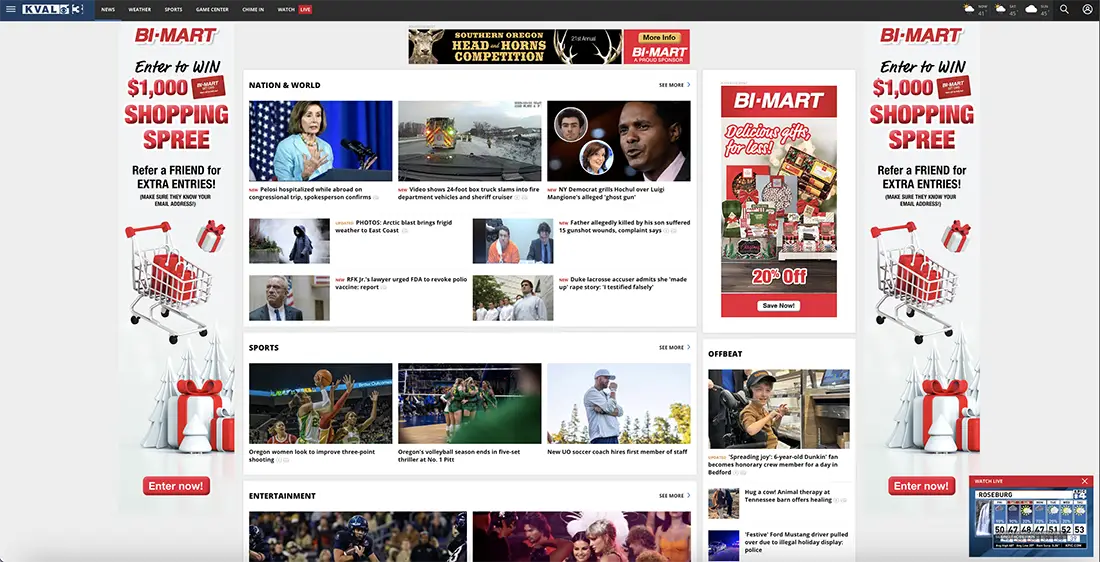The width and height of the screenshot is (1100, 562).
Task: Open Oregon volleyball season thumbnail
Action: tap(469, 403)
